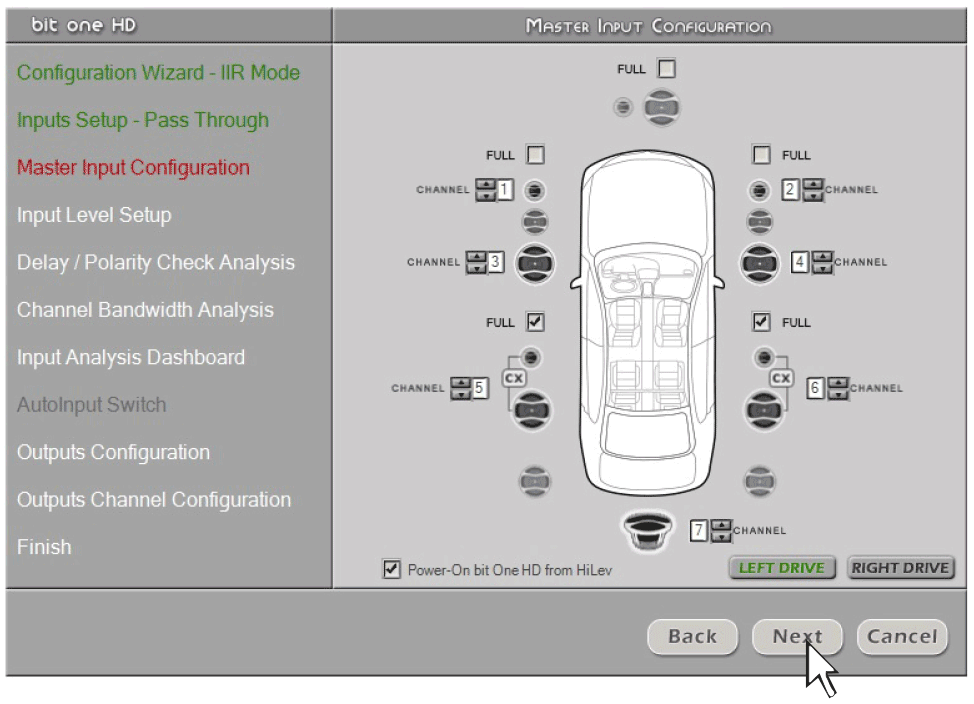
Task: Enable the front right FULL checkbox
Action: pos(761,154)
